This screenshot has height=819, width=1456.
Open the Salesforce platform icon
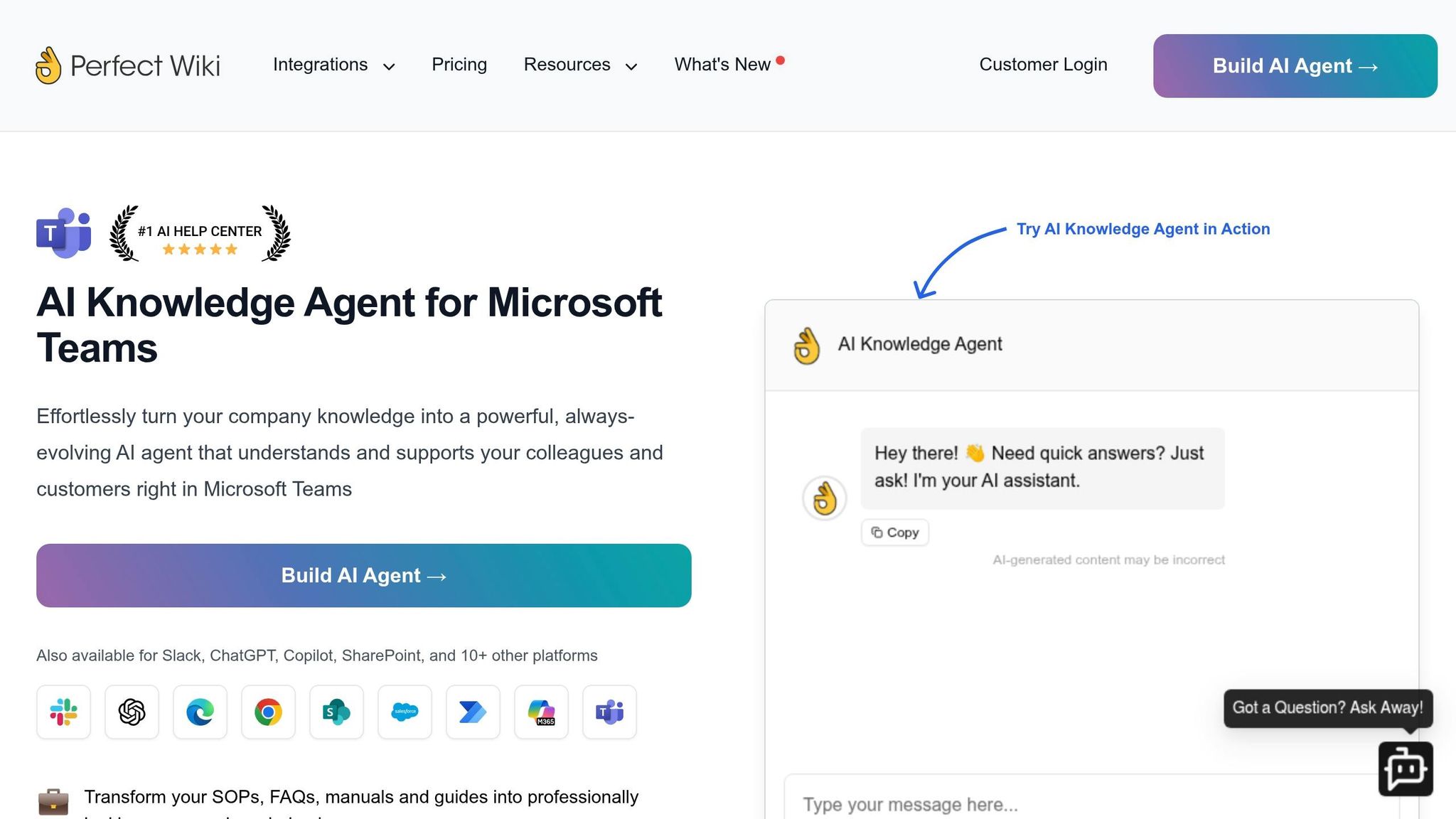405,712
